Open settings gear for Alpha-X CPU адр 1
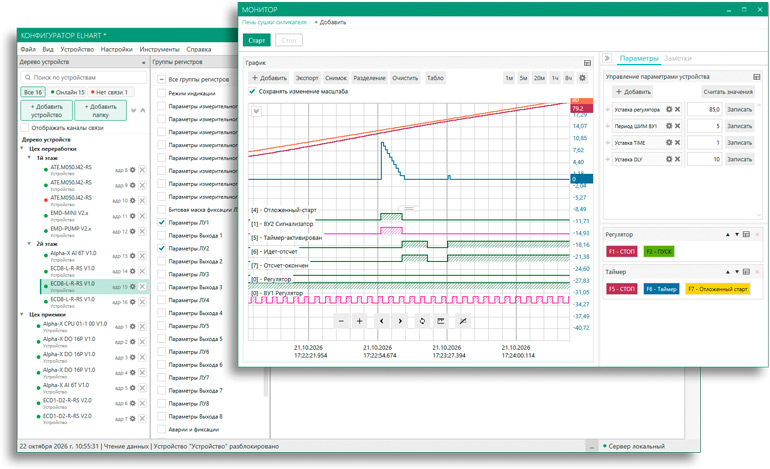 [x=132, y=327]
